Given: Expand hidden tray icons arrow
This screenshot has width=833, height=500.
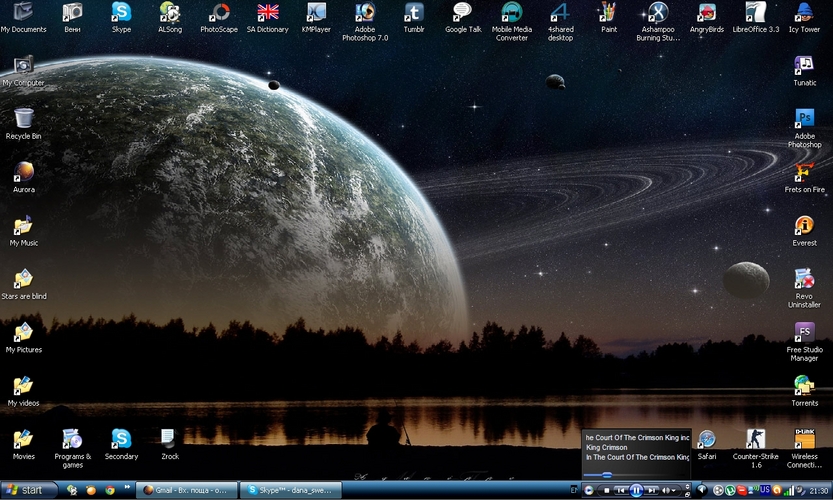Looking at the screenshot, I should pyautogui.click(x=702, y=490).
